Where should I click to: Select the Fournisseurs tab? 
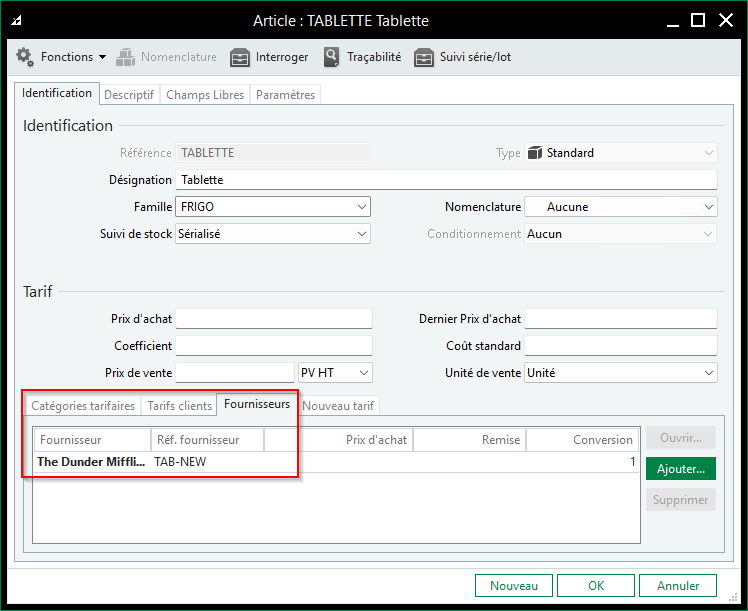pyautogui.click(x=257, y=404)
